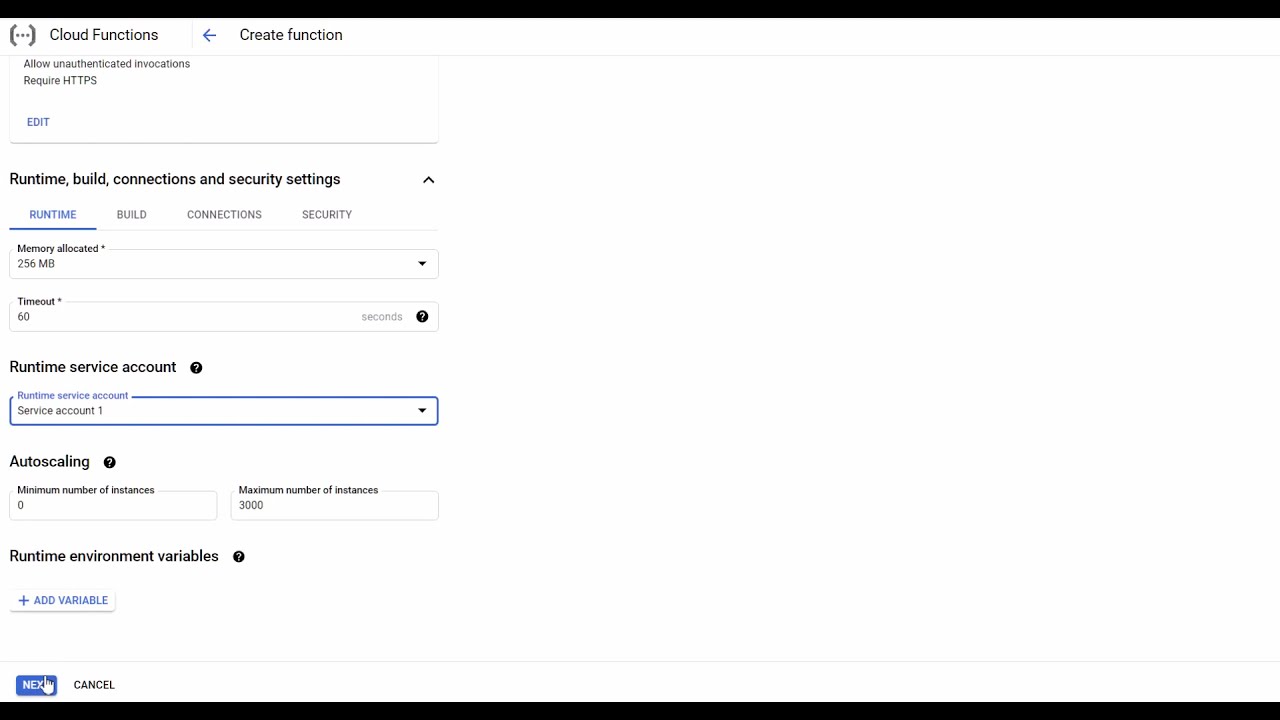1280x720 pixels.
Task: Click the Create function heading
Action: click(291, 35)
